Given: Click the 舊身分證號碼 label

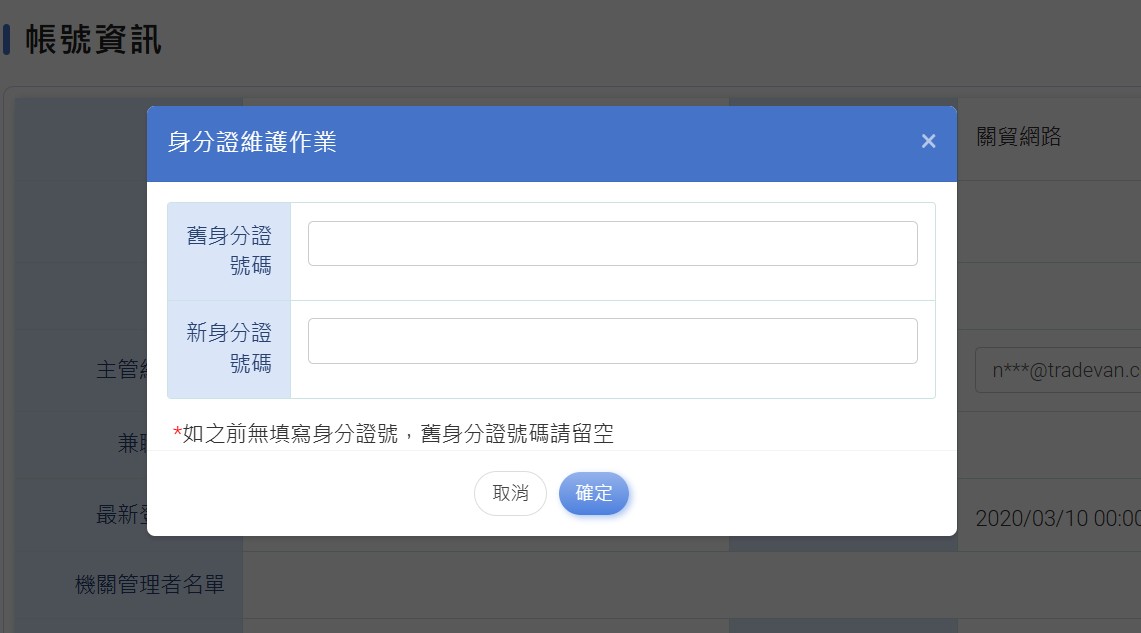Looking at the screenshot, I should click(229, 250).
